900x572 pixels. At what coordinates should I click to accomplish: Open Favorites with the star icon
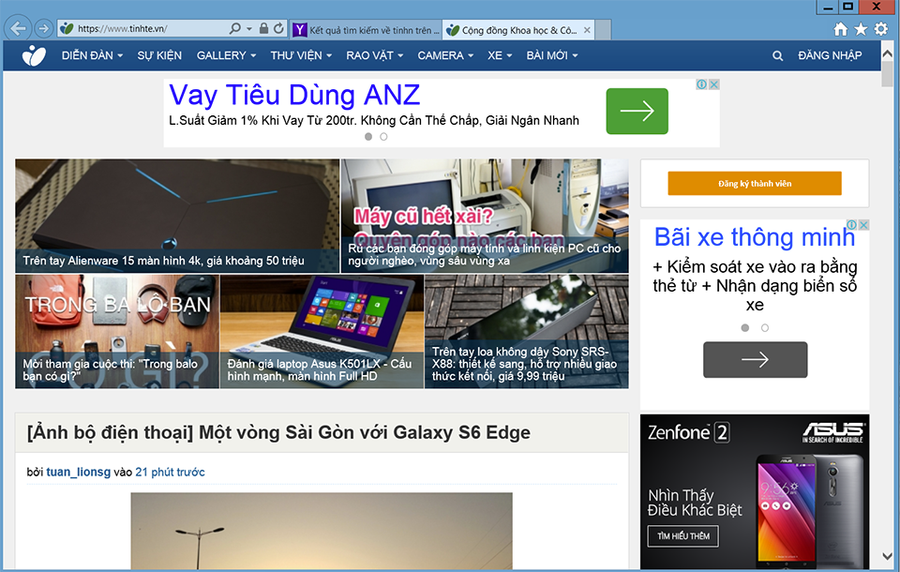click(860, 29)
